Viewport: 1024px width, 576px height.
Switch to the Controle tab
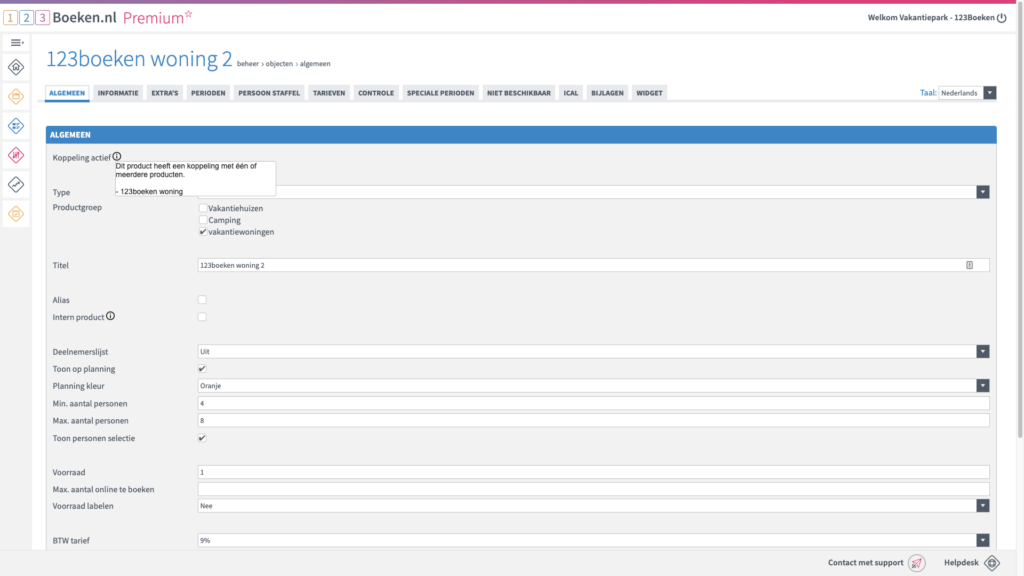[376, 93]
